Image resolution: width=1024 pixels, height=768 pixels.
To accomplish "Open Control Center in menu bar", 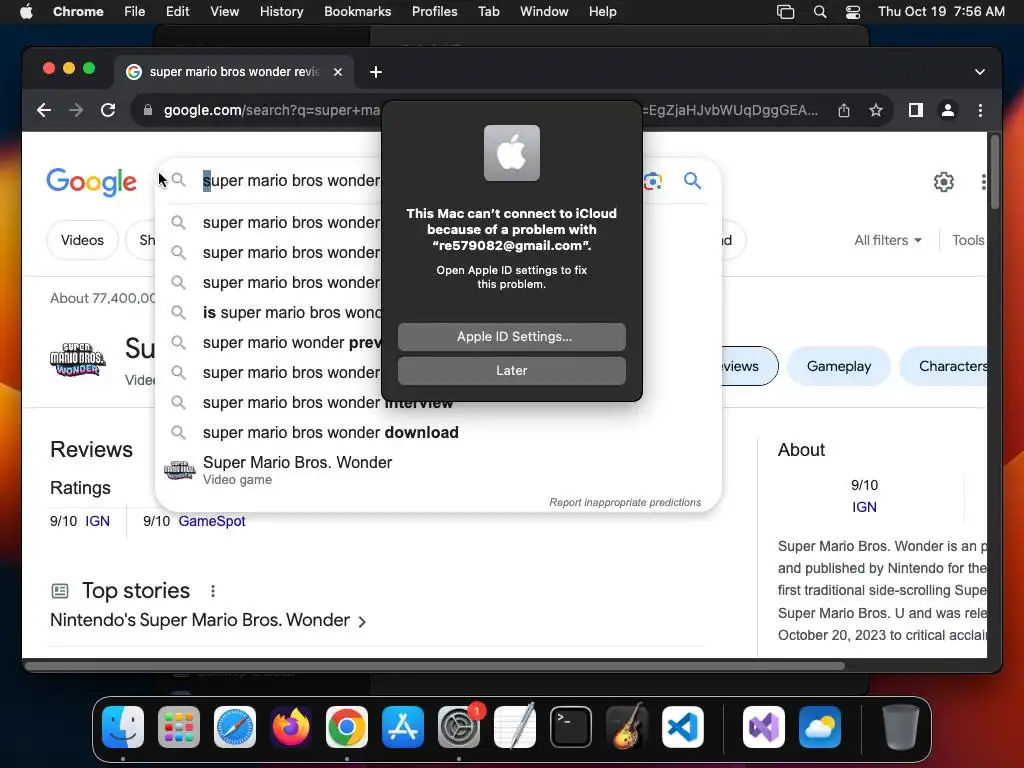I will pyautogui.click(x=853, y=12).
